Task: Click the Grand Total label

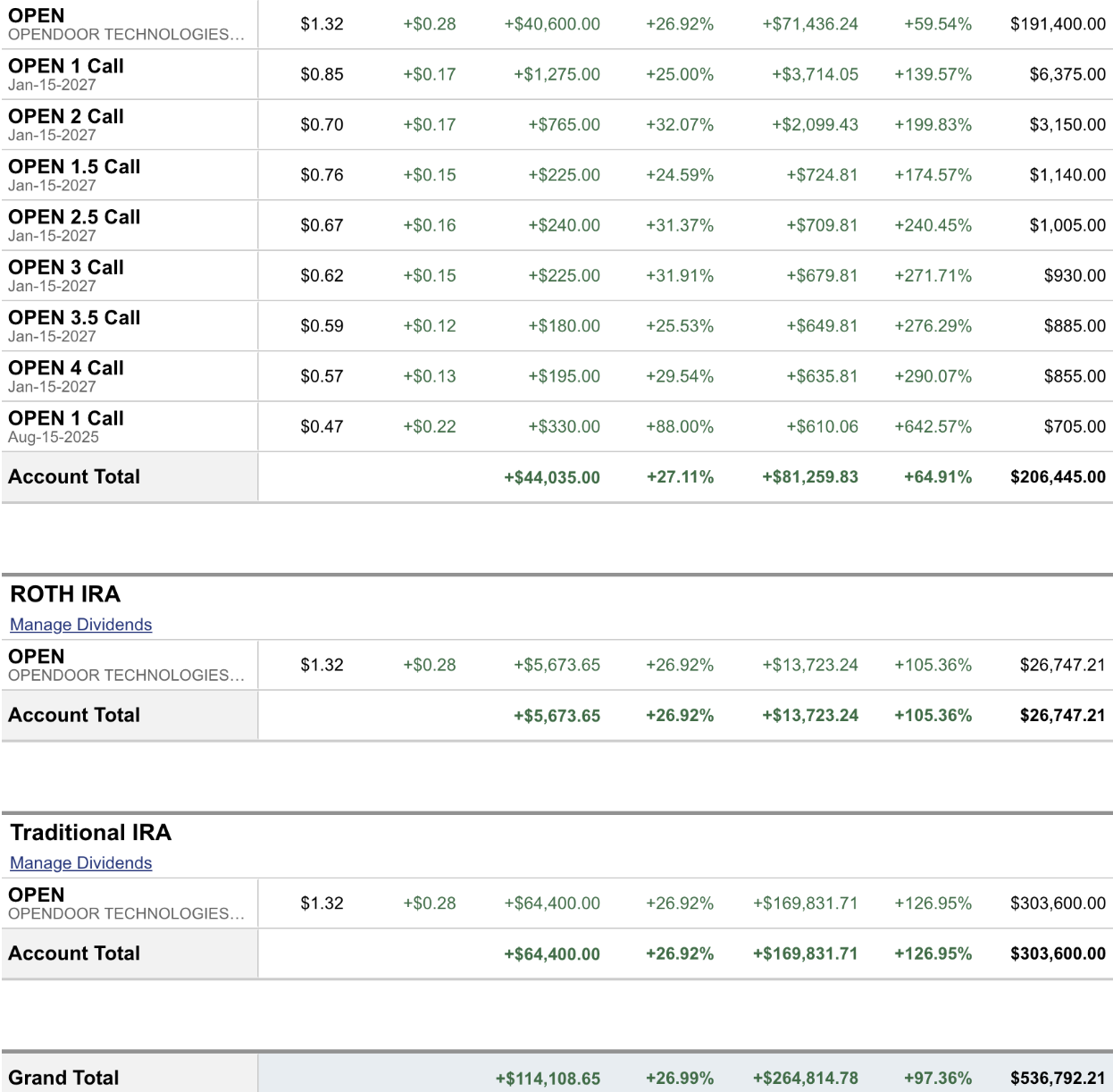Action: [x=64, y=1078]
